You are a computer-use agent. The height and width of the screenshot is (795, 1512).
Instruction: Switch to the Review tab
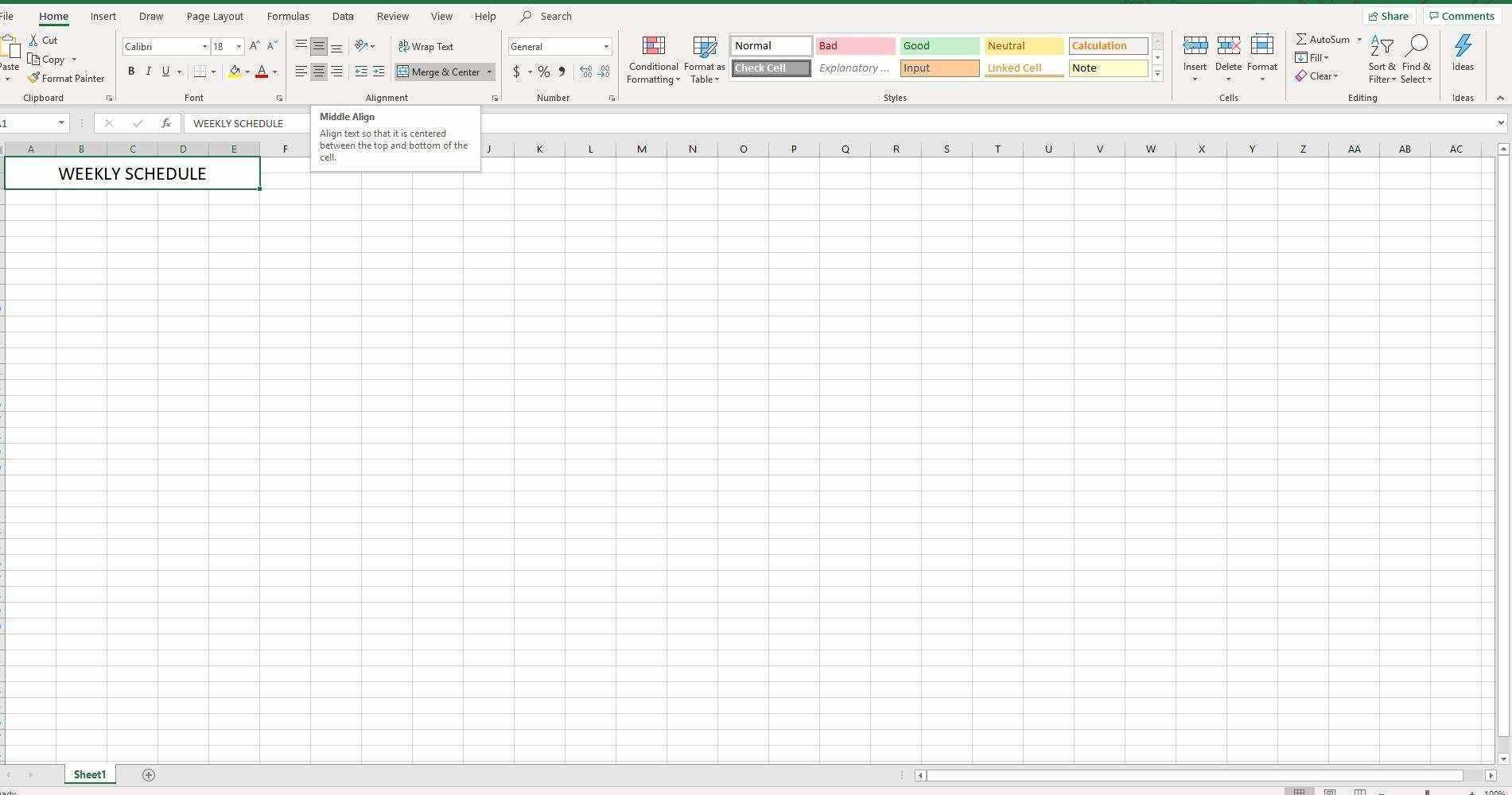tap(393, 16)
